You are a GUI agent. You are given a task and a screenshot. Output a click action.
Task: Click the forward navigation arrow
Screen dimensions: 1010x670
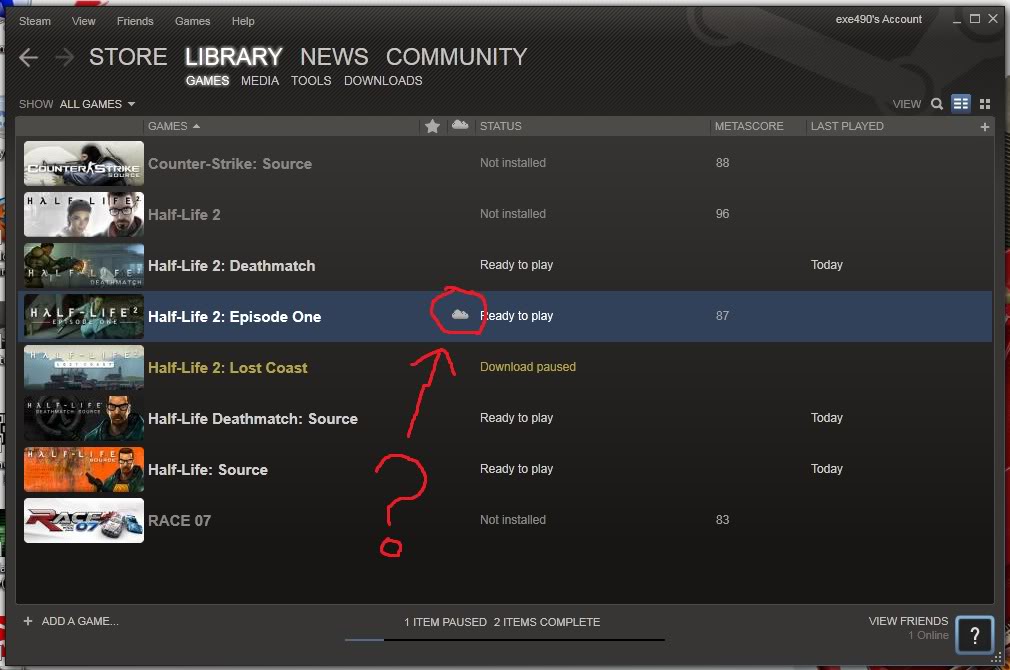point(63,57)
